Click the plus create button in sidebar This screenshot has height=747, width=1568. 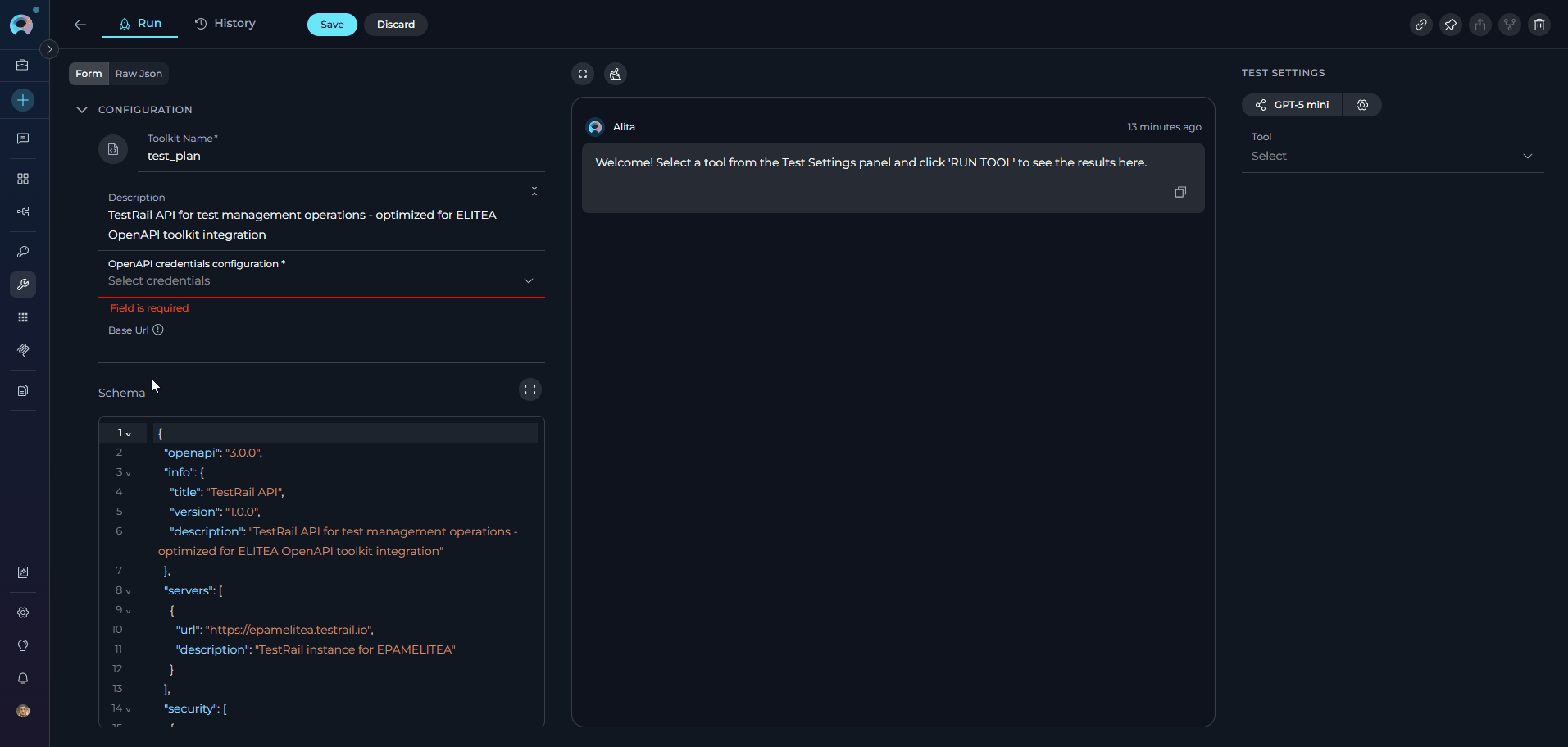23,100
